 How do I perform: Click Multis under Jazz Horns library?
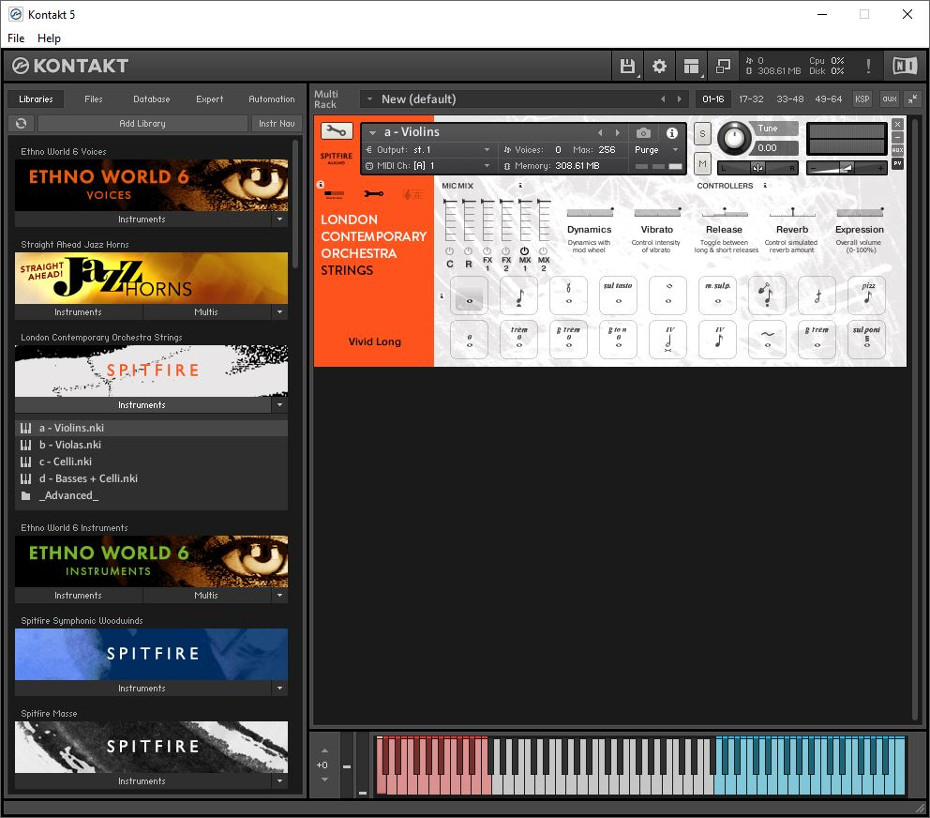pyautogui.click(x=206, y=312)
